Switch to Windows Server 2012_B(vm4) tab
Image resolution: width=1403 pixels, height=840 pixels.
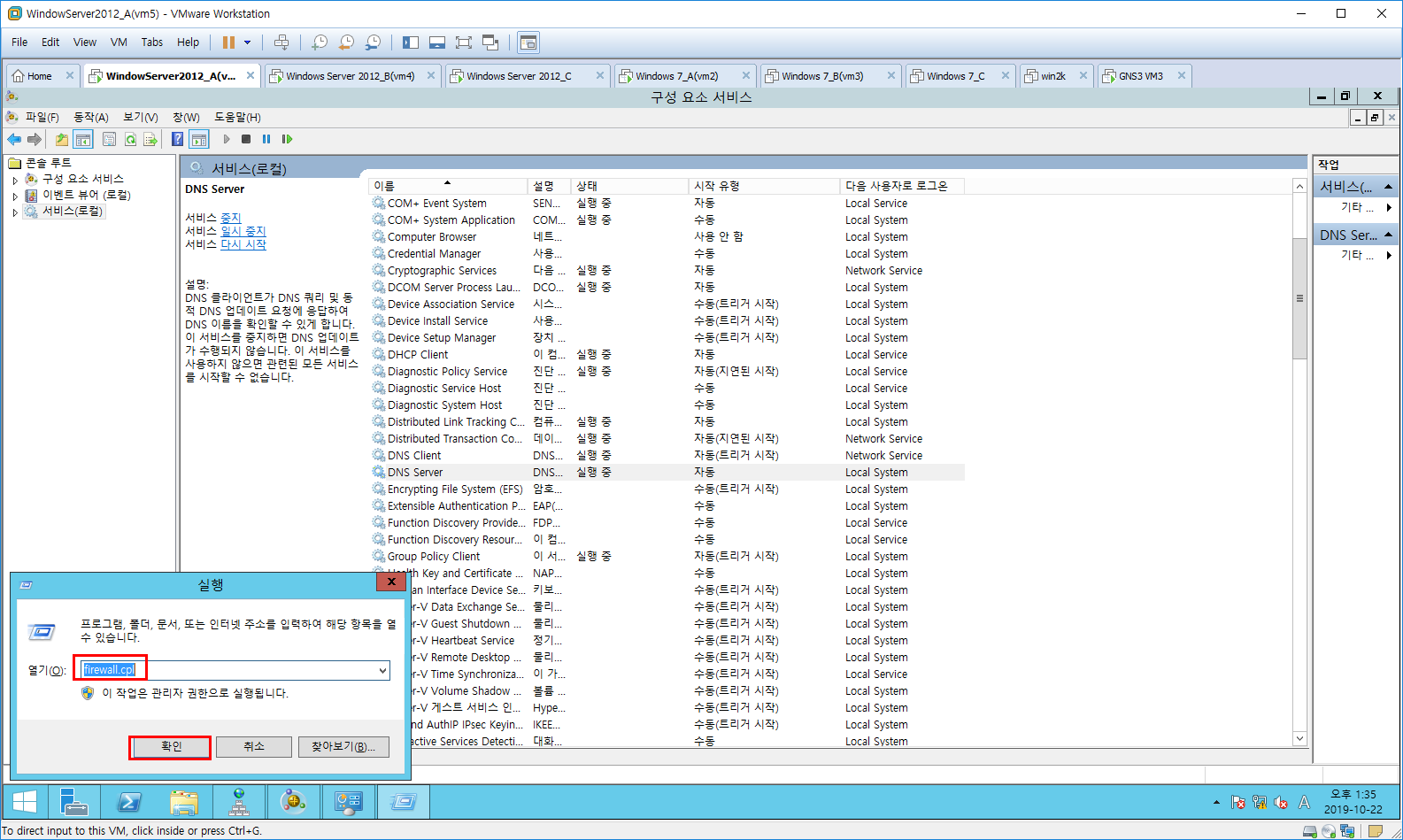tap(351, 76)
